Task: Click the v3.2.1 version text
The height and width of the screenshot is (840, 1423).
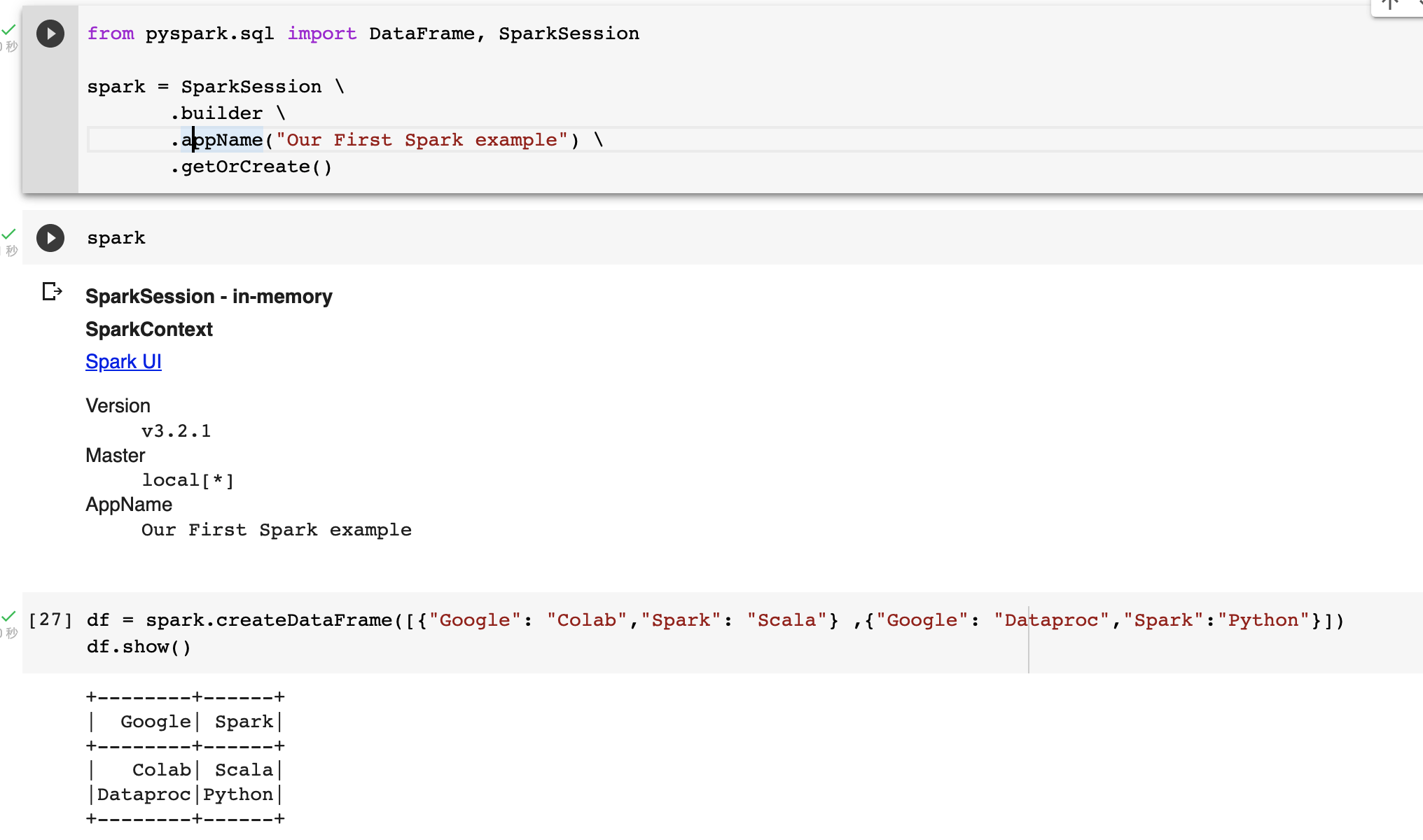Action: [176, 431]
